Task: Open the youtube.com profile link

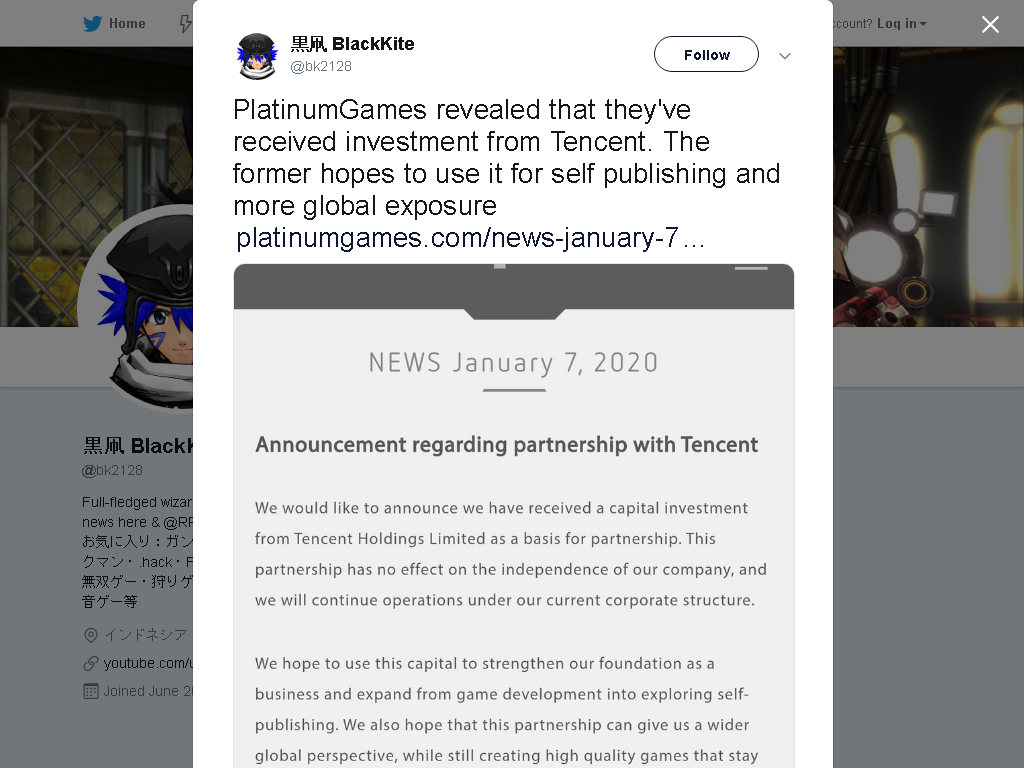Action: tap(148, 664)
